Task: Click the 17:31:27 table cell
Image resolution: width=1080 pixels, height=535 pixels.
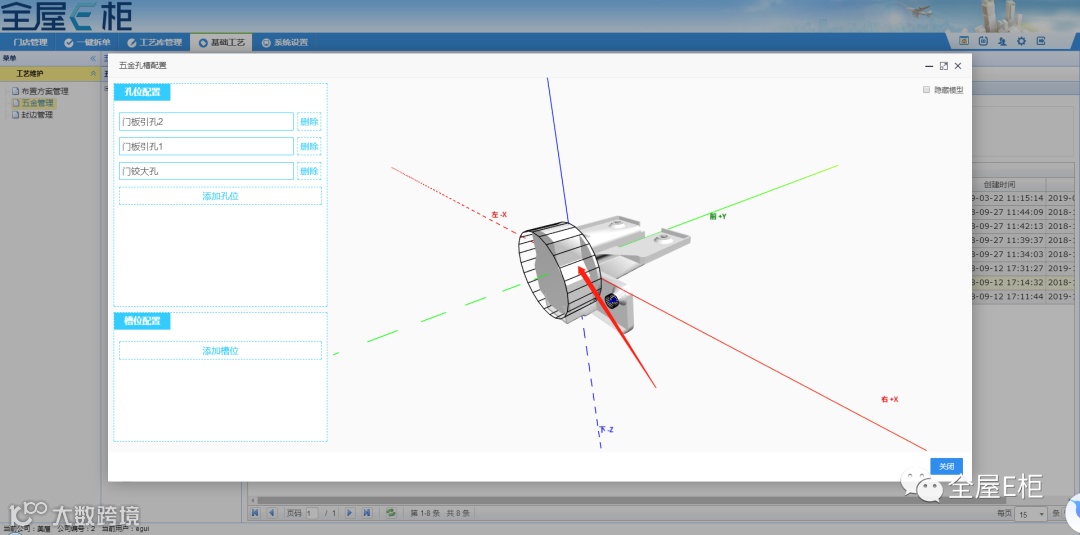Action: point(1009,269)
